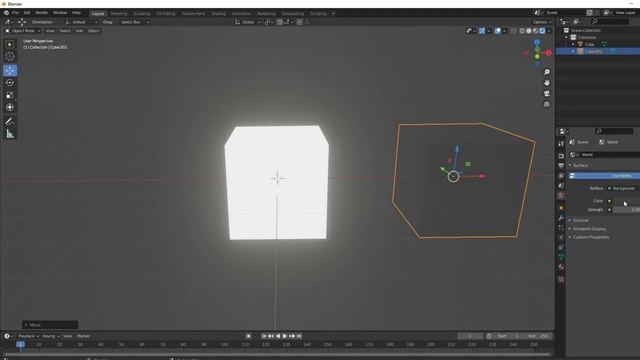
Task: Toggle camera view with the camera icon
Action: pyautogui.click(x=547, y=93)
